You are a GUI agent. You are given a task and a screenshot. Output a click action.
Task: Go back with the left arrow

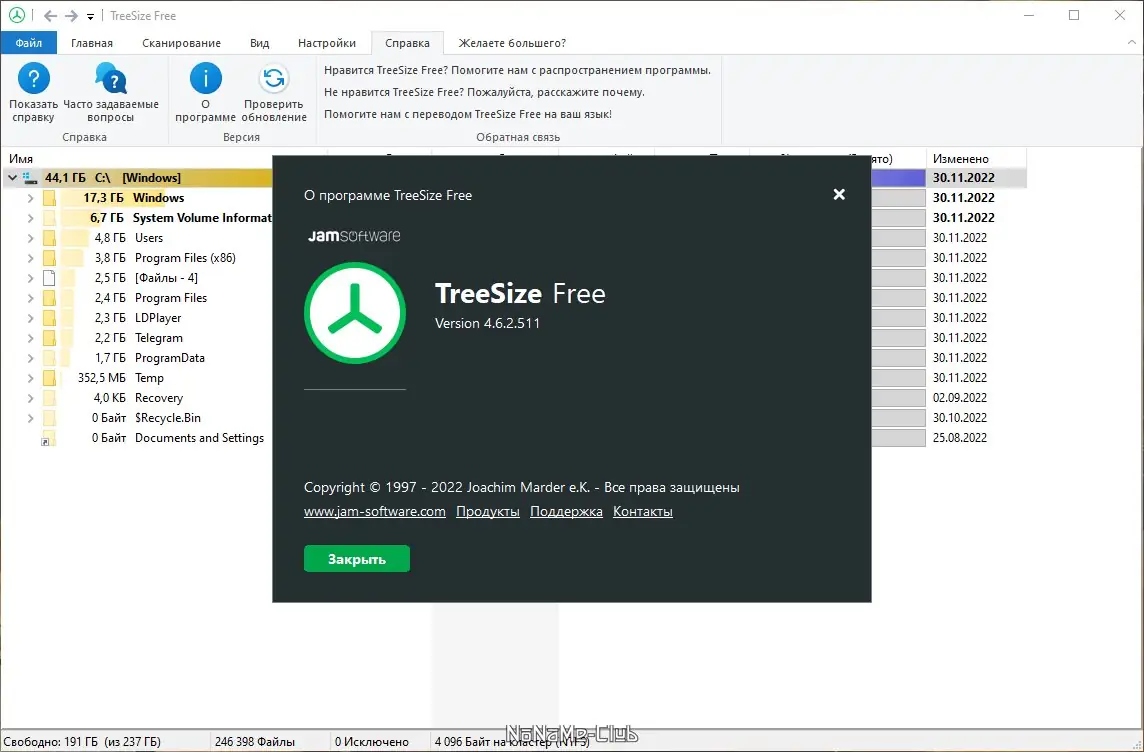point(50,15)
